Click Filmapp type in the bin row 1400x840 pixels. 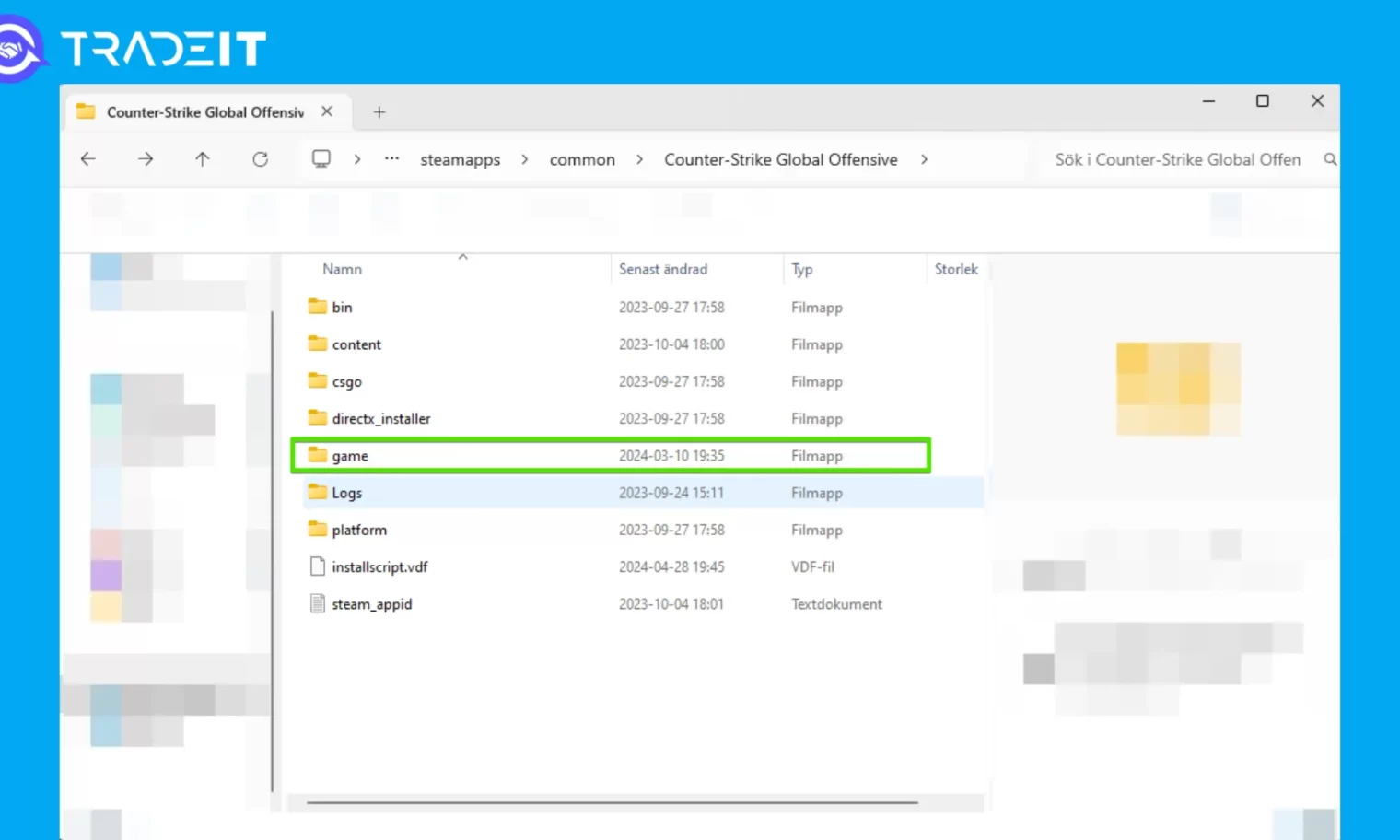[817, 307]
